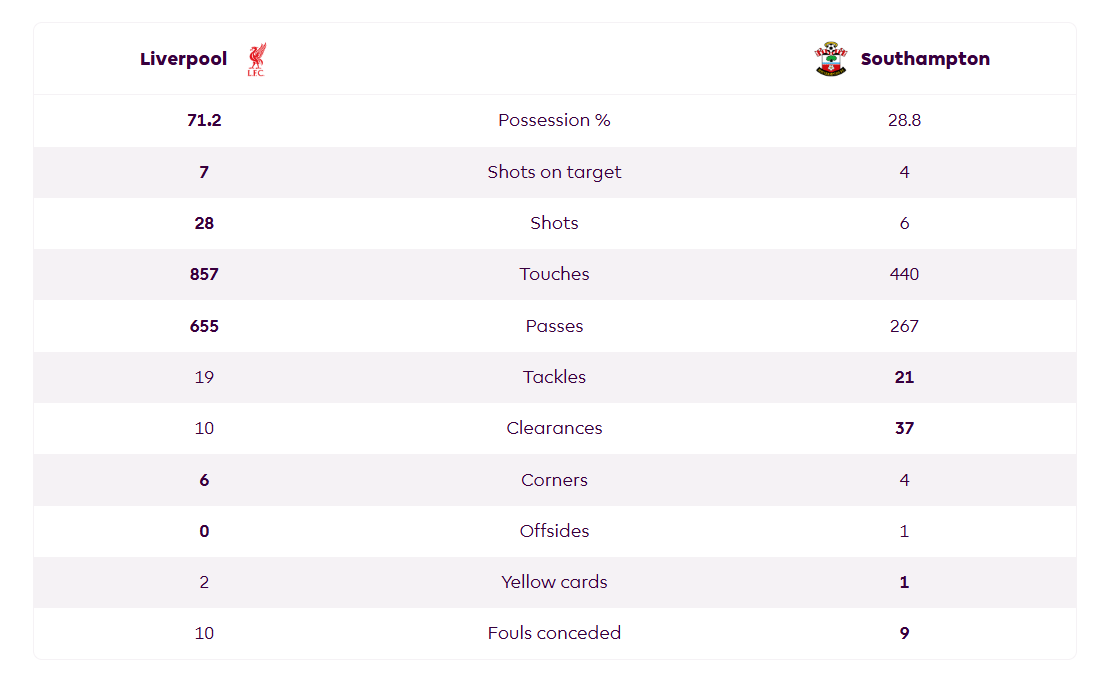Select the Yellow cards row label

tap(554, 582)
